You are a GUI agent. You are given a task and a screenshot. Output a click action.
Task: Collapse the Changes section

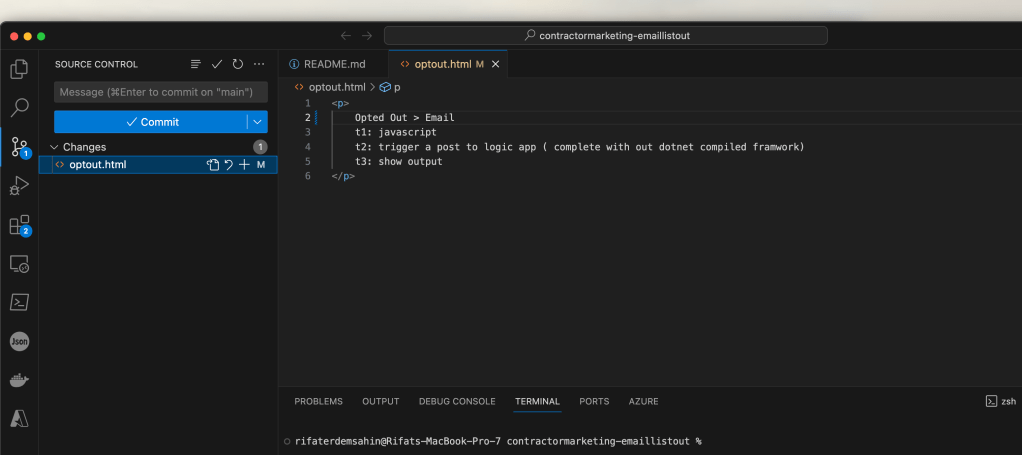pyautogui.click(x=55, y=147)
